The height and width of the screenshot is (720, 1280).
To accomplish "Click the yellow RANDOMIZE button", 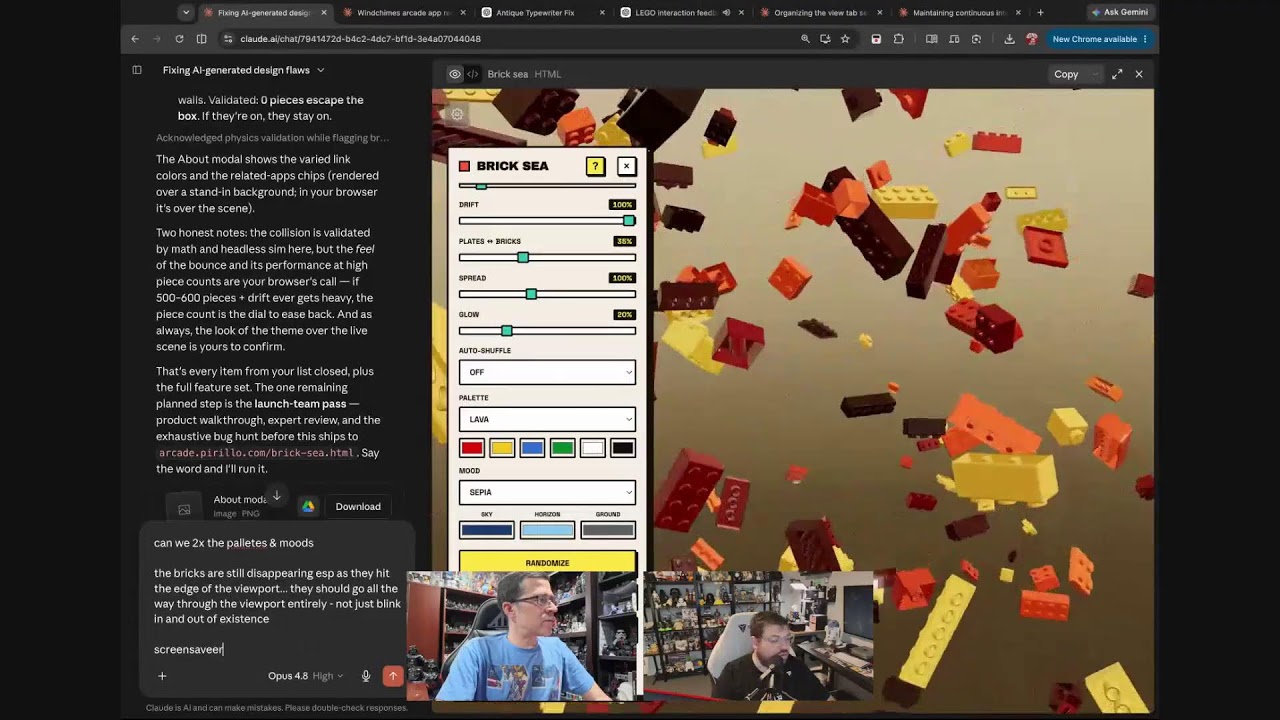I will (547, 562).
